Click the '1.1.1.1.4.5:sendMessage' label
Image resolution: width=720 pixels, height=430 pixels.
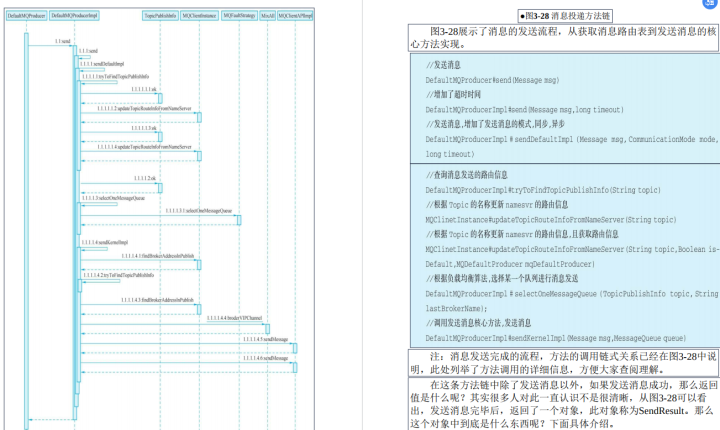(x=265, y=339)
